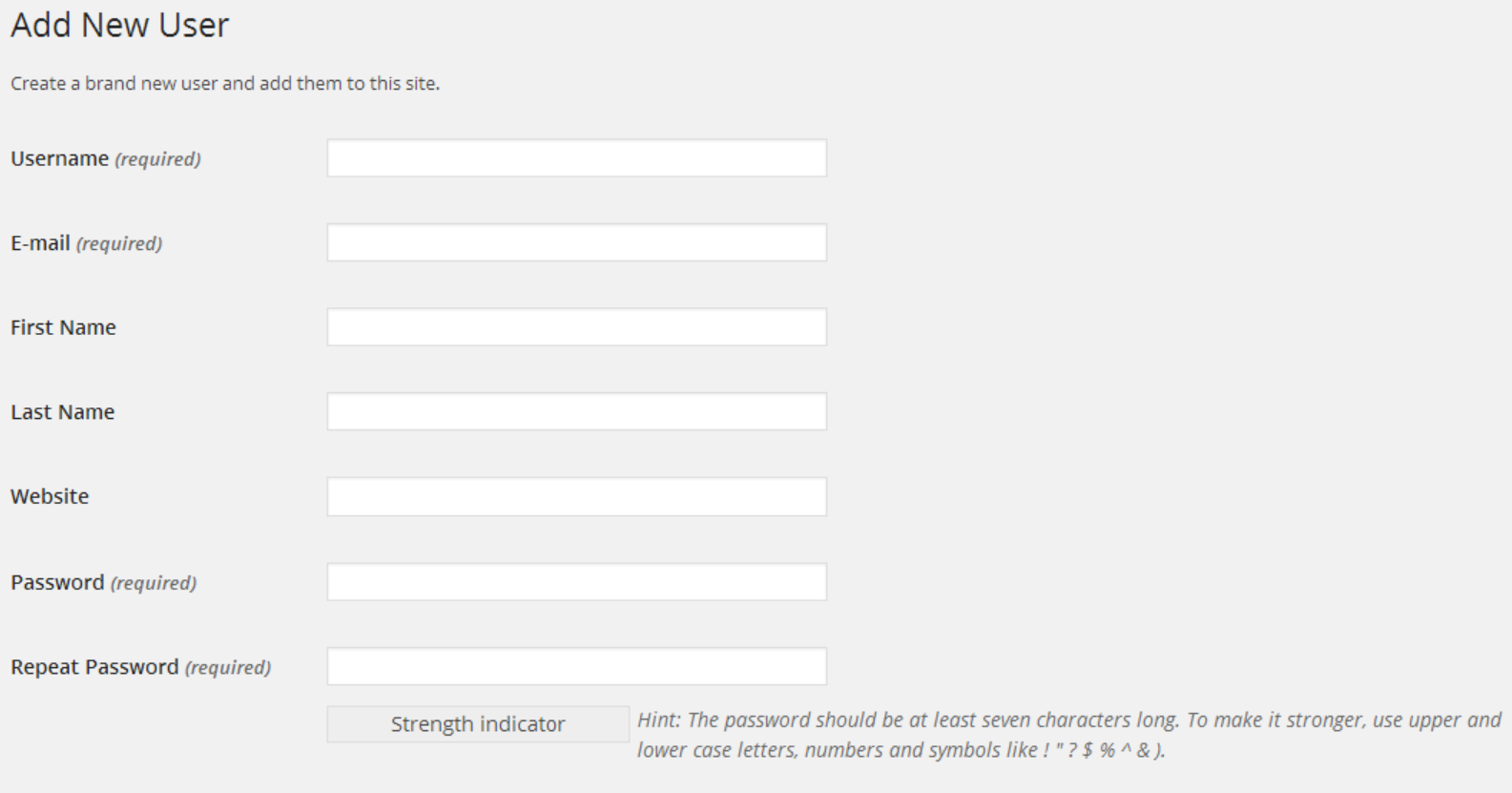The height and width of the screenshot is (793, 1512).
Task: Select the Repeat Password input box
Action: (576, 667)
